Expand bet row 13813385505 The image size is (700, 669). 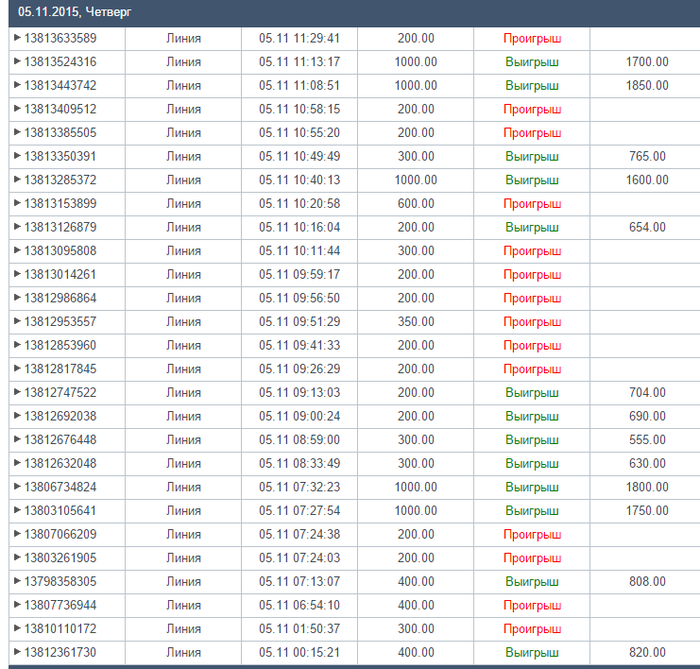click(x=17, y=132)
